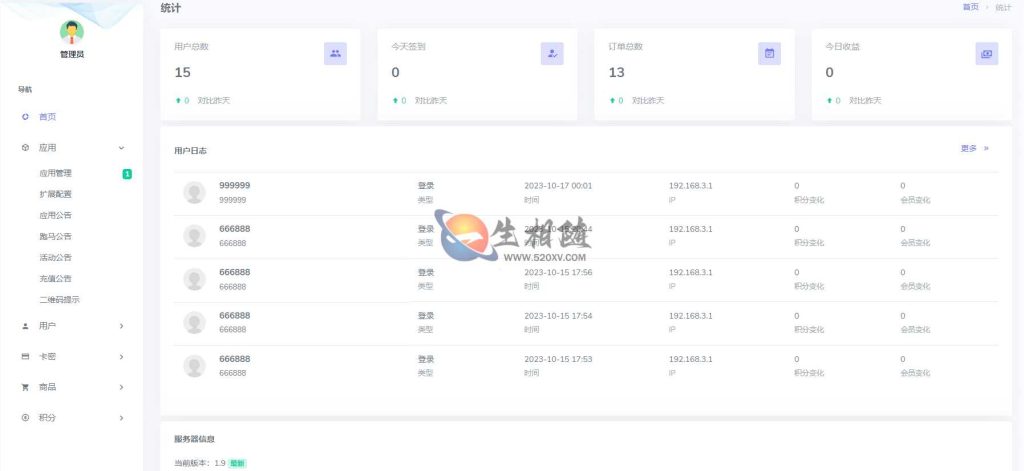Open the 跑马公告 submenu item
This screenshot has height=471, width=1024.
coord(56,236)
